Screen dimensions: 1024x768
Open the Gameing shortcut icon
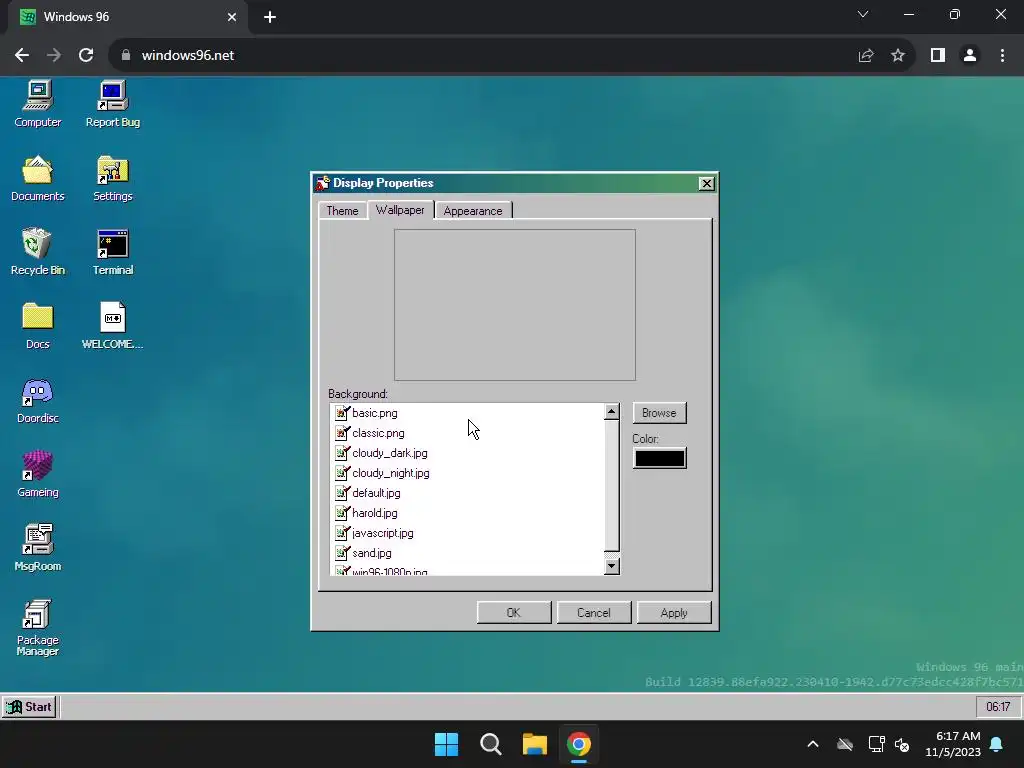tap(38, 473)
